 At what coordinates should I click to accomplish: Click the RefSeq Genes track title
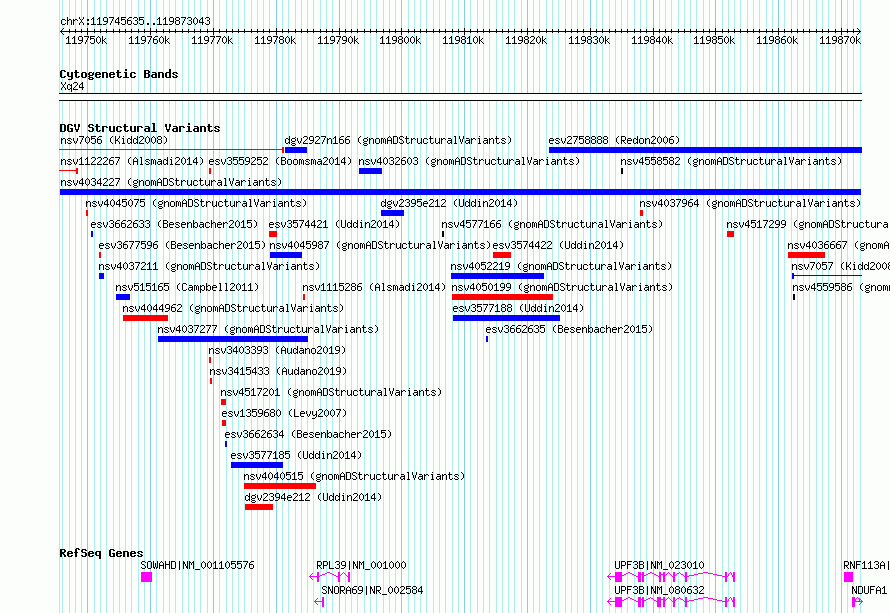[101, 553]
